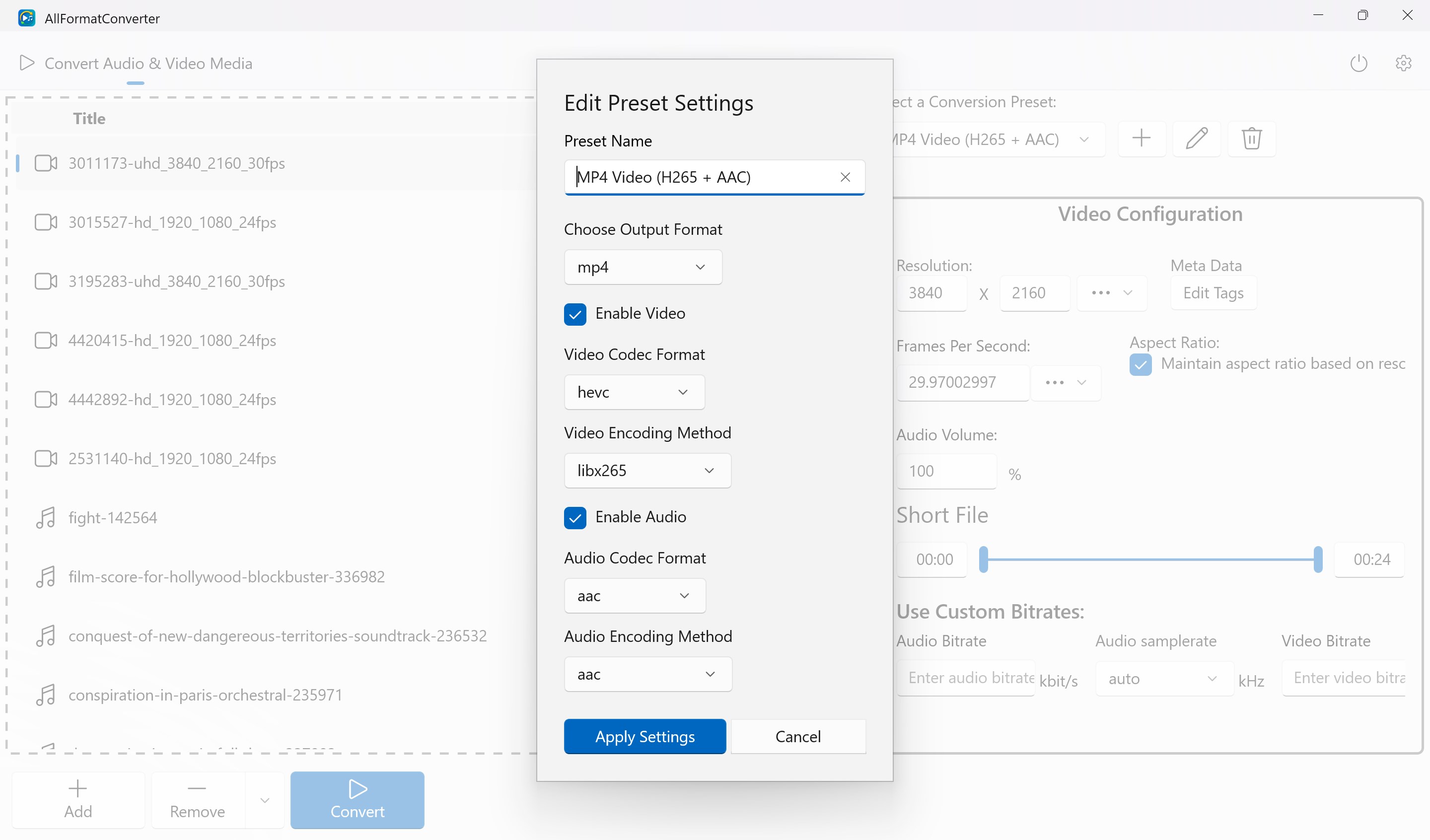Expand the hevc video codec dropdown

(x=634, y=392)
